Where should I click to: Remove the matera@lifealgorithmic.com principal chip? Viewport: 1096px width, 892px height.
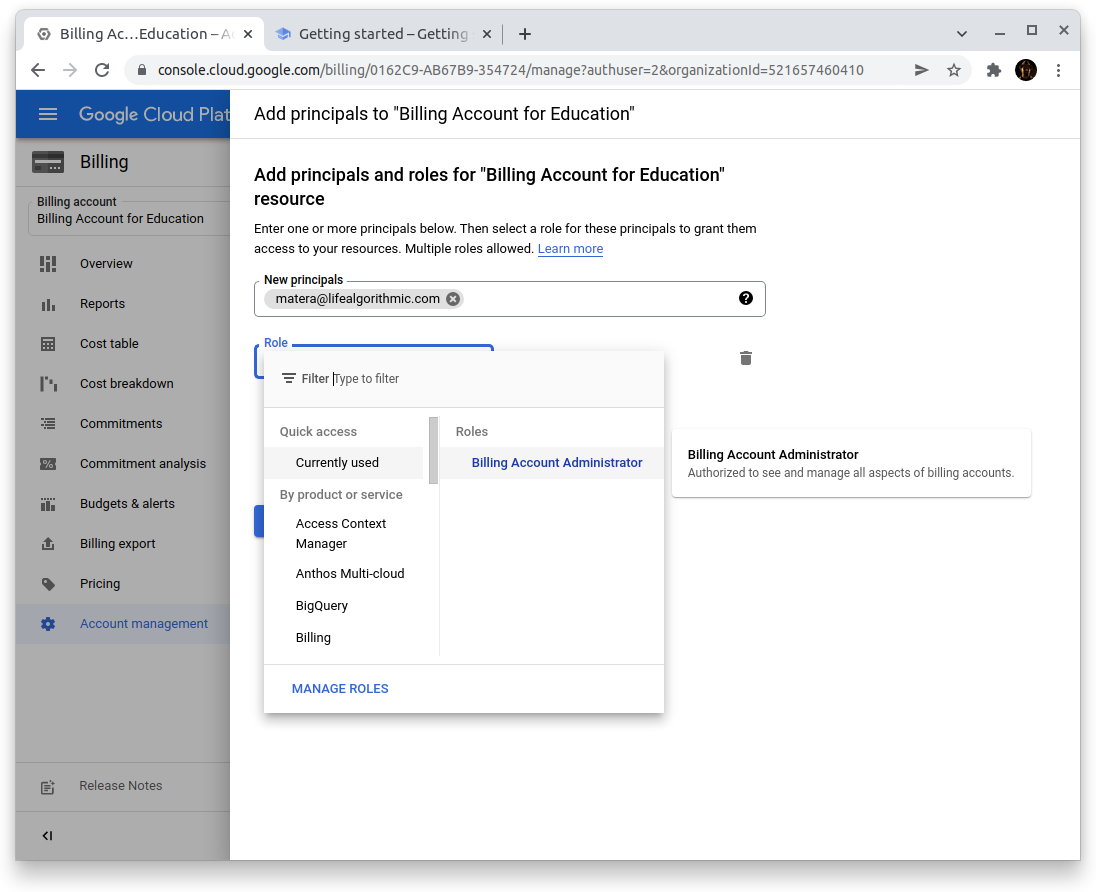click(453, 299)
